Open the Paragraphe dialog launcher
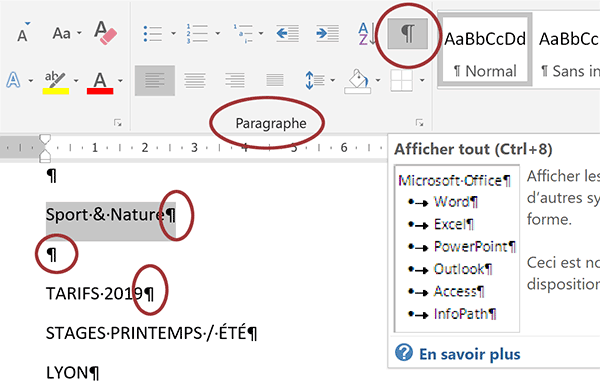 click(419, 123)
